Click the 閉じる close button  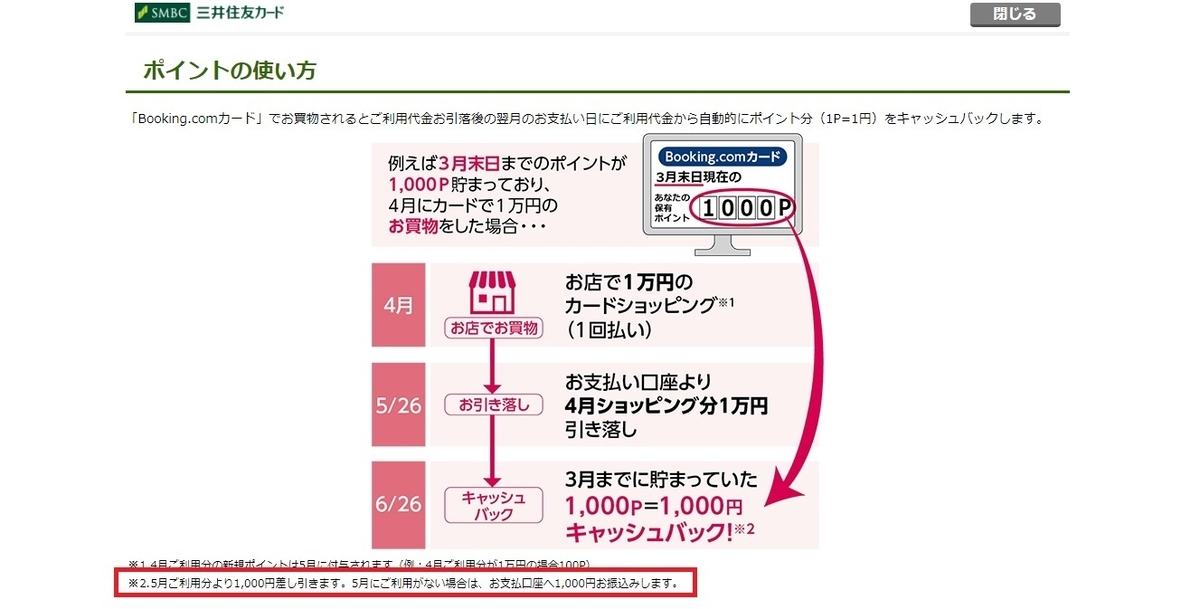(1015, 14)
